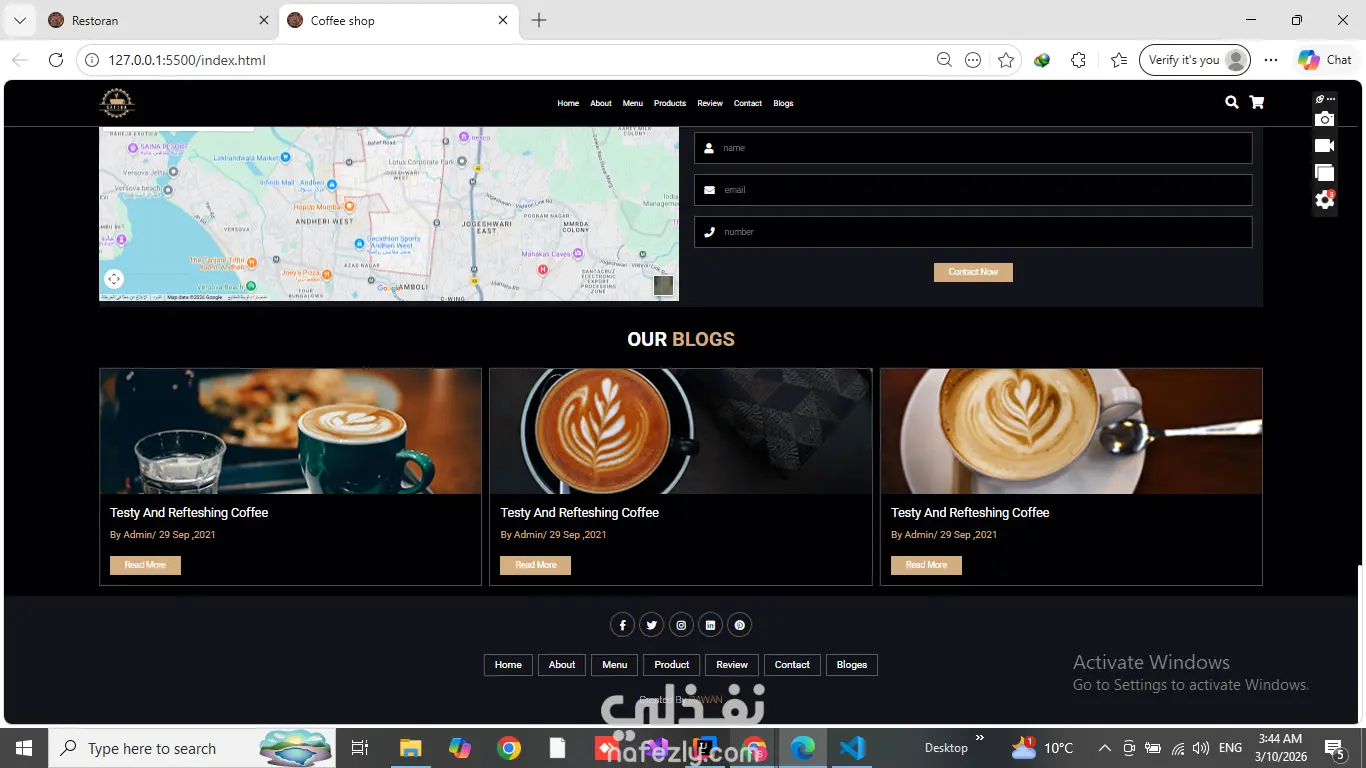
Task: Click the Contact Now button
Action: coord(973,272)
